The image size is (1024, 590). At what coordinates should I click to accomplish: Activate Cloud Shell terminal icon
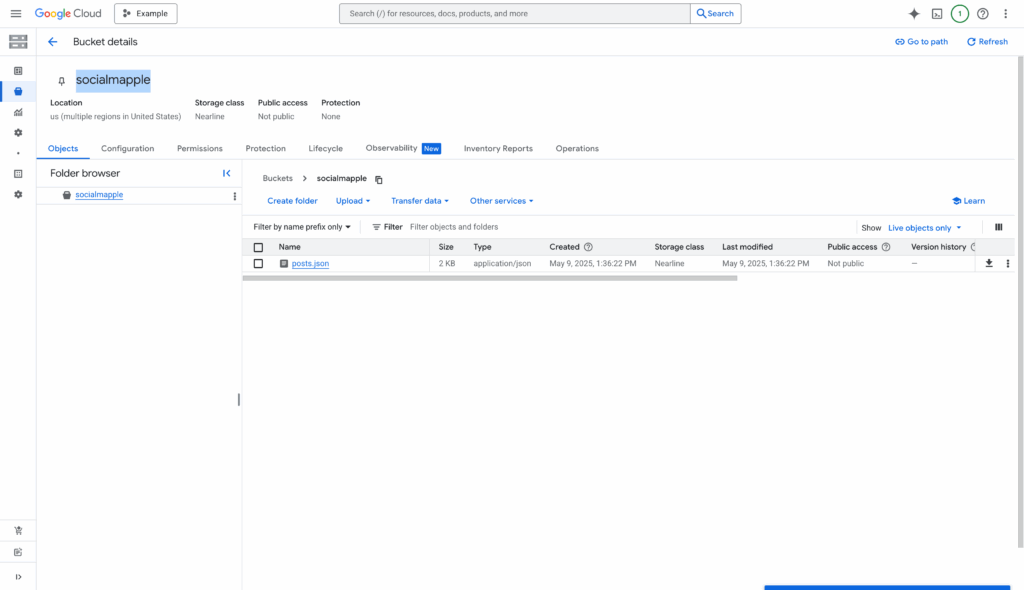pyautogui.click(x=936, y=14)
